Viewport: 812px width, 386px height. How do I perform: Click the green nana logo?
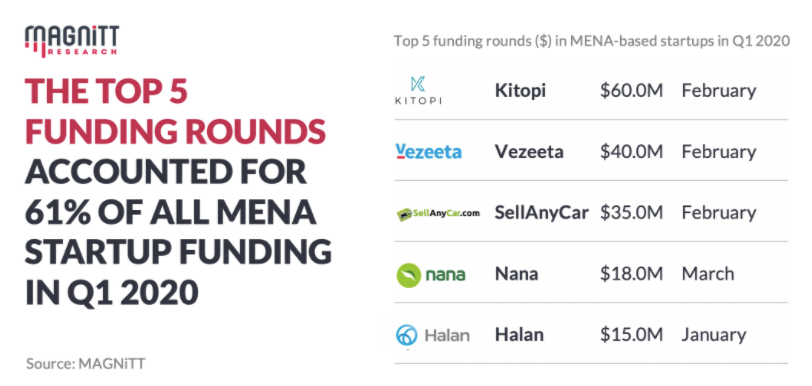point(431,275)
